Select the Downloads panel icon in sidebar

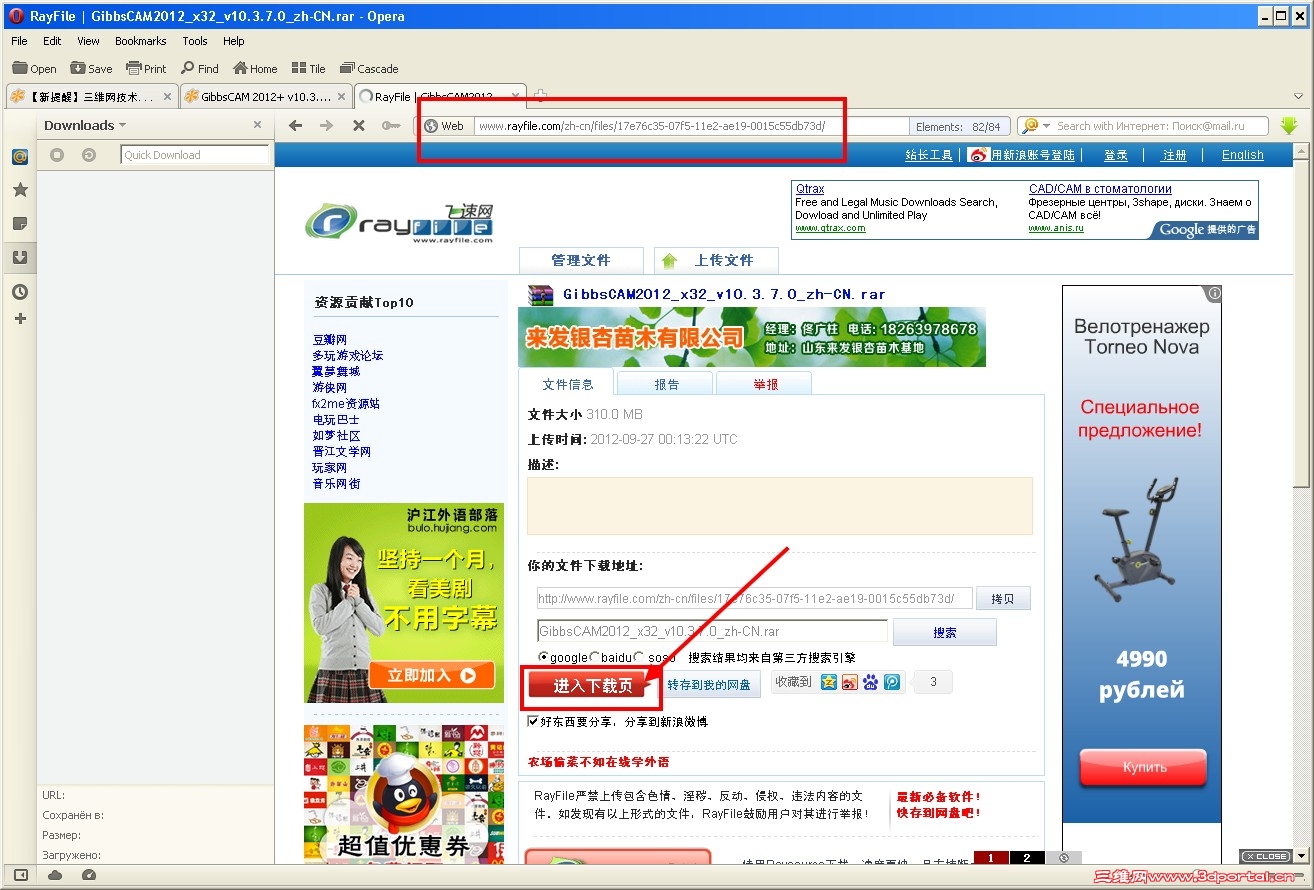[19, 257]
